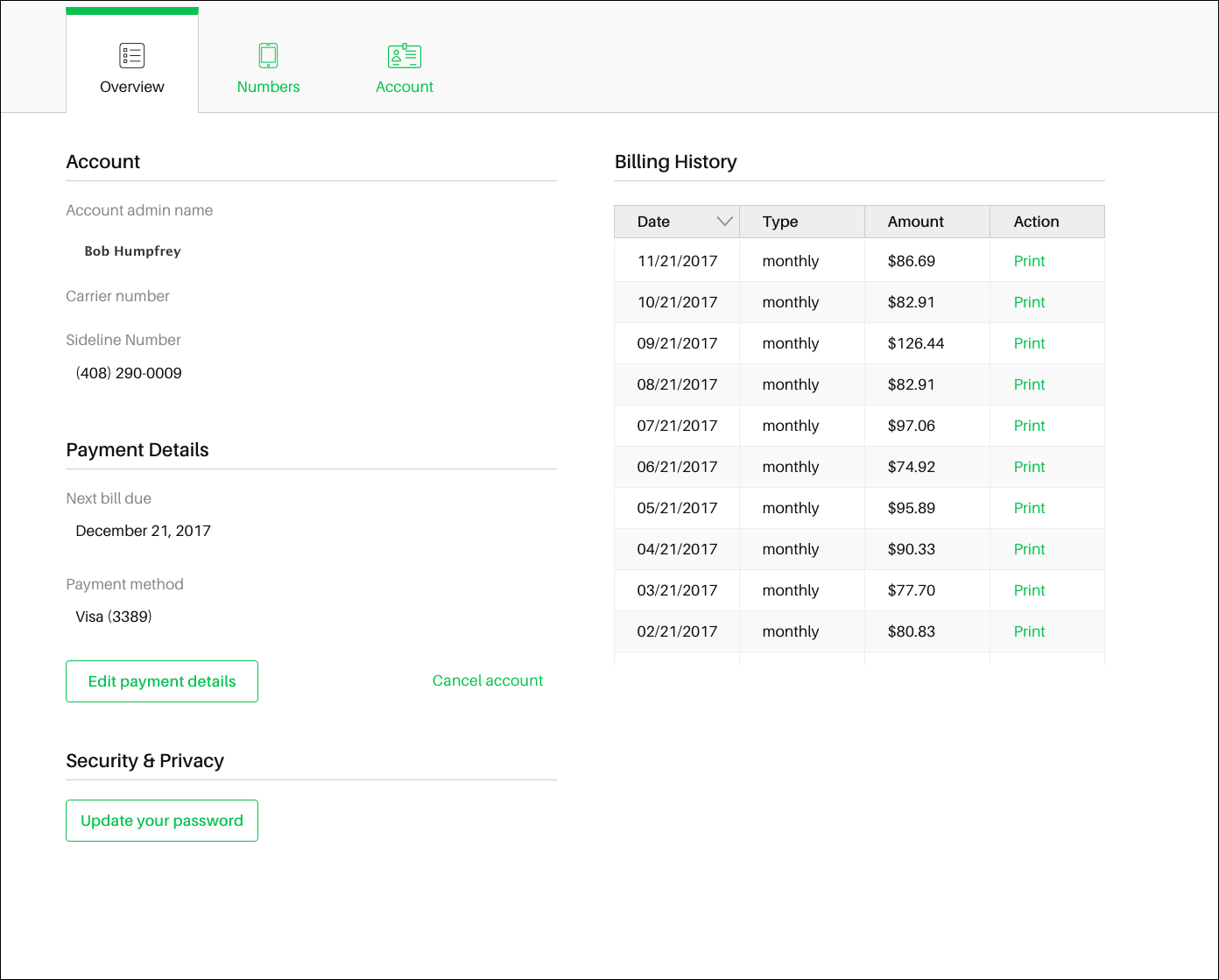Click the Account admin name label

point(139,210)
